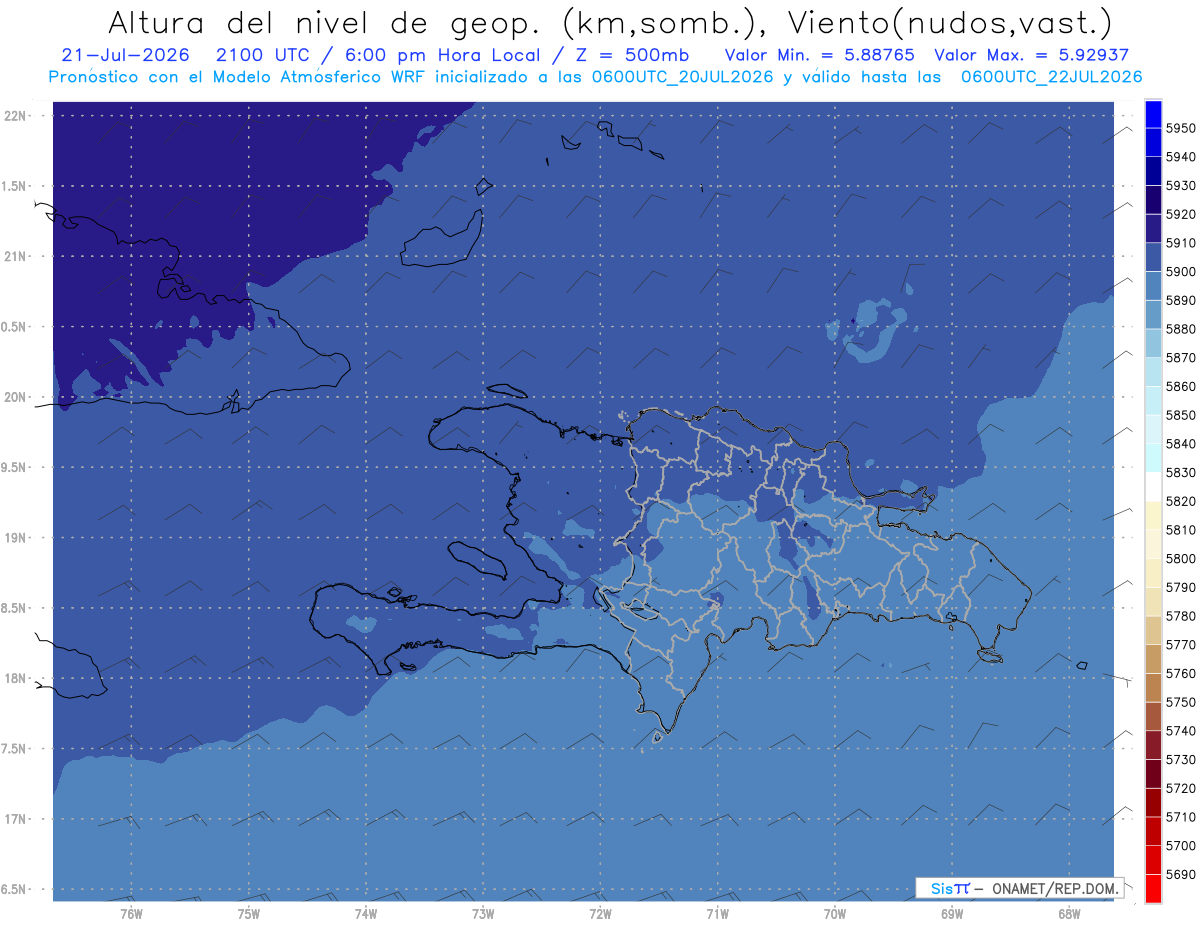
Task: Click the 'Valor Min. = 5.88765' value
Action: (x=820, y=55)
